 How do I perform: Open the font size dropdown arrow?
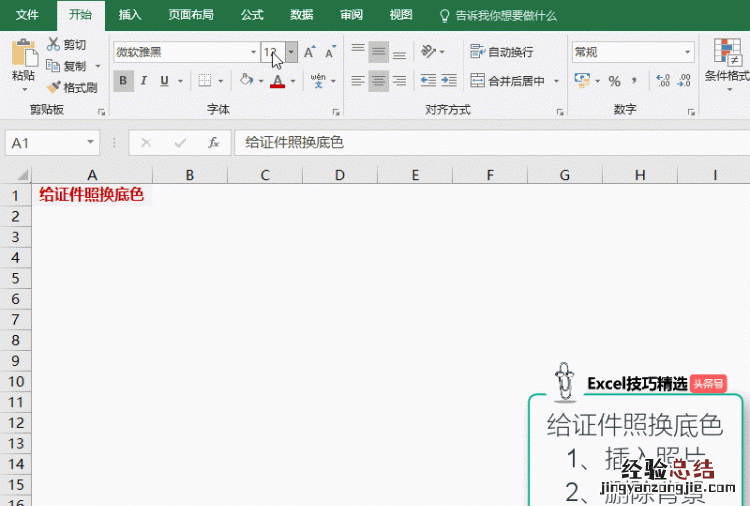tap(291, 52)
